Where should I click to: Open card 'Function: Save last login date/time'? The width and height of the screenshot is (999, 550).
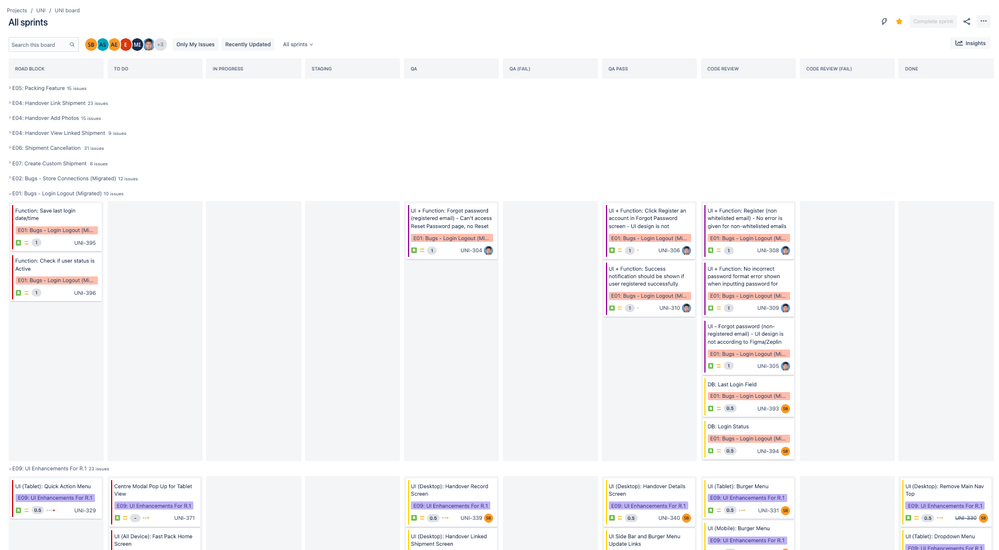pos(57,226)
